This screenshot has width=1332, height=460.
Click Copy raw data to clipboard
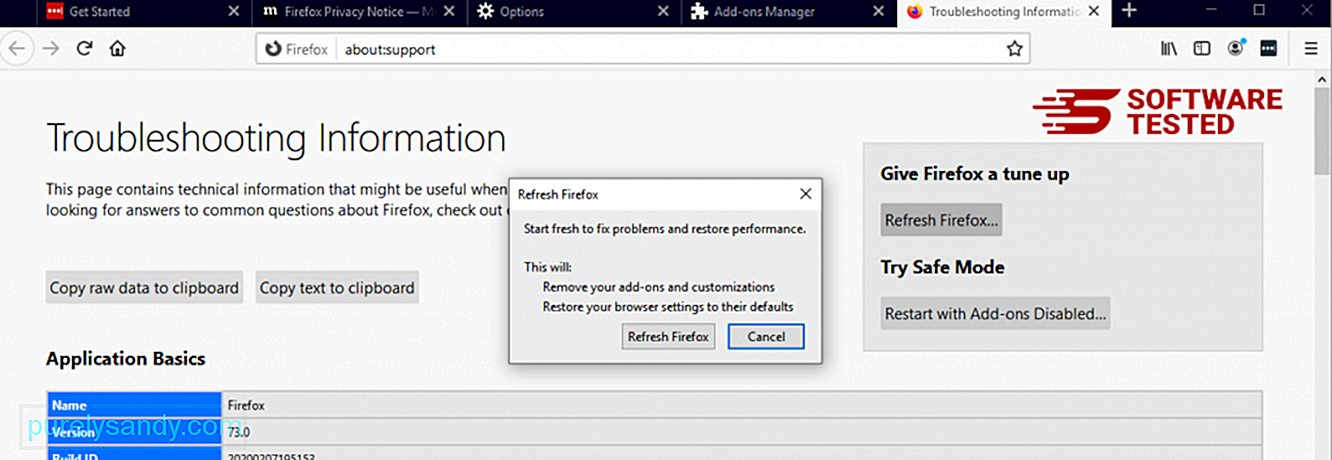tap(144, 288)
